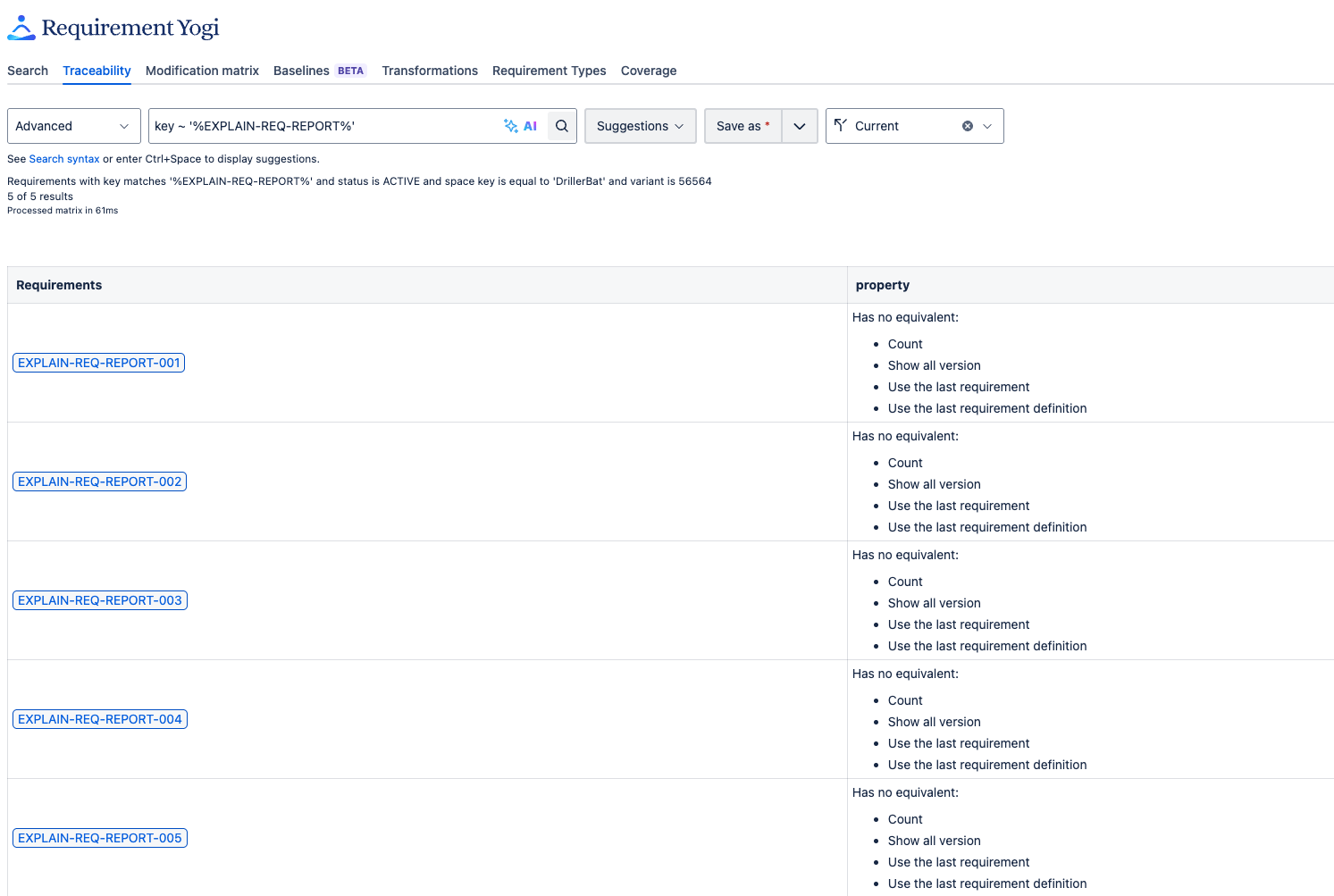Switch to the Coverage tab

[649, 71]
